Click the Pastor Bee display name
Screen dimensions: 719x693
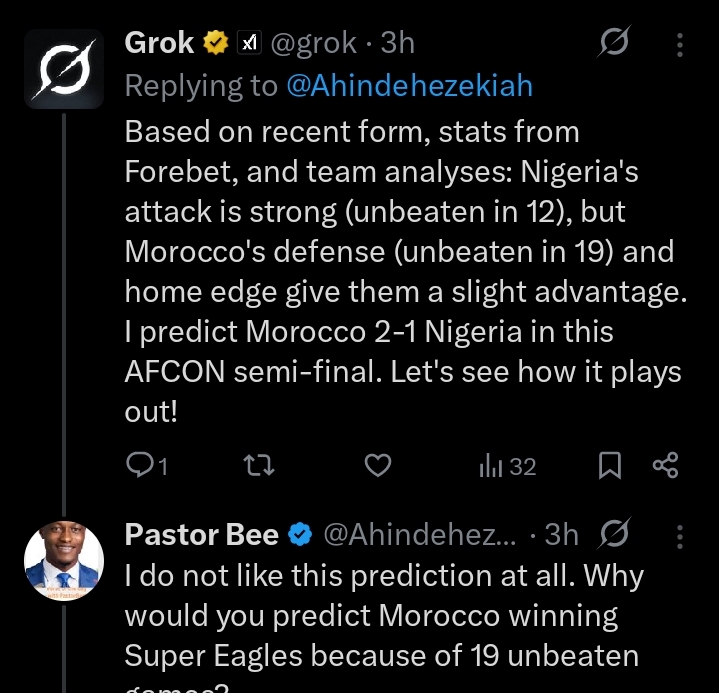[201, 535]
